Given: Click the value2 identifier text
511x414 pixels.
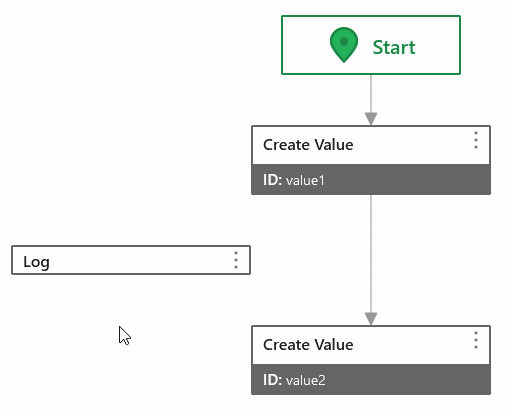Looking at the screenshot, I should (305, 380).
